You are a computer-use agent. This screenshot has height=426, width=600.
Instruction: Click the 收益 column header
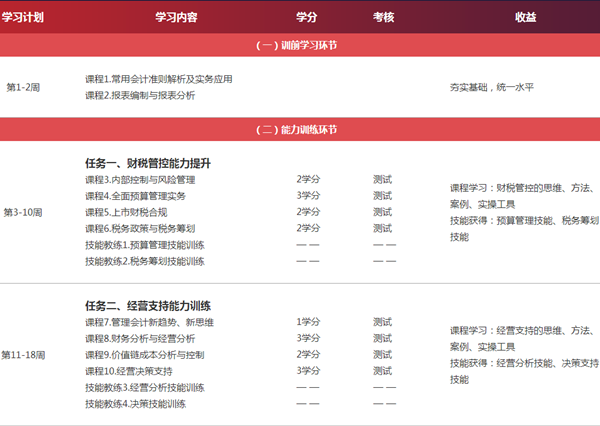click(525, 17)
